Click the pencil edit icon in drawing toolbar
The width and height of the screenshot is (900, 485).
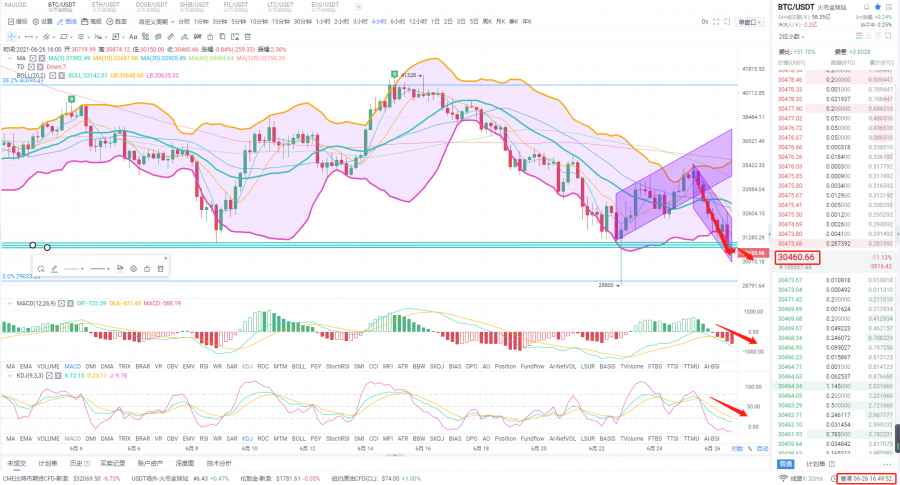click(x=184, y=37)
